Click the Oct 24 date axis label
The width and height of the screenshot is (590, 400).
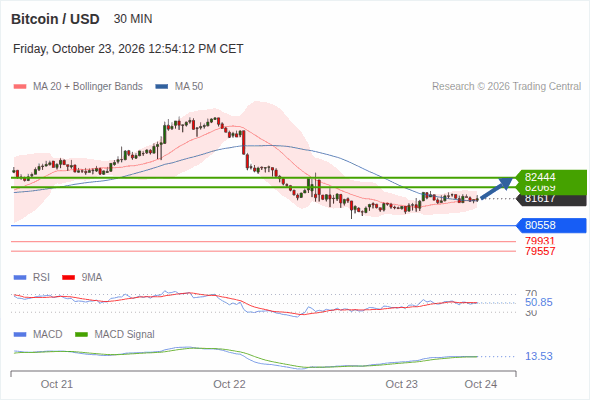(x=481, y=384)
